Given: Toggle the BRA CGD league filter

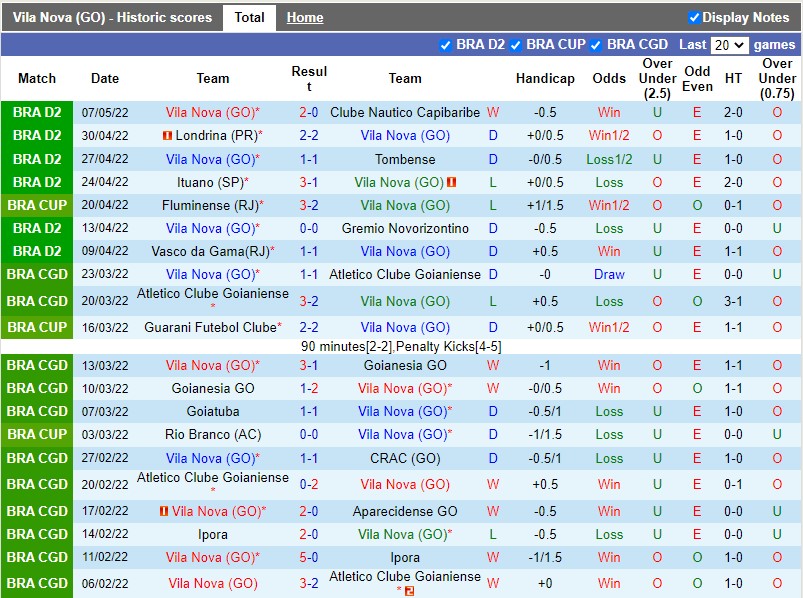Looking at the screenshot, I should pos(596,45).
